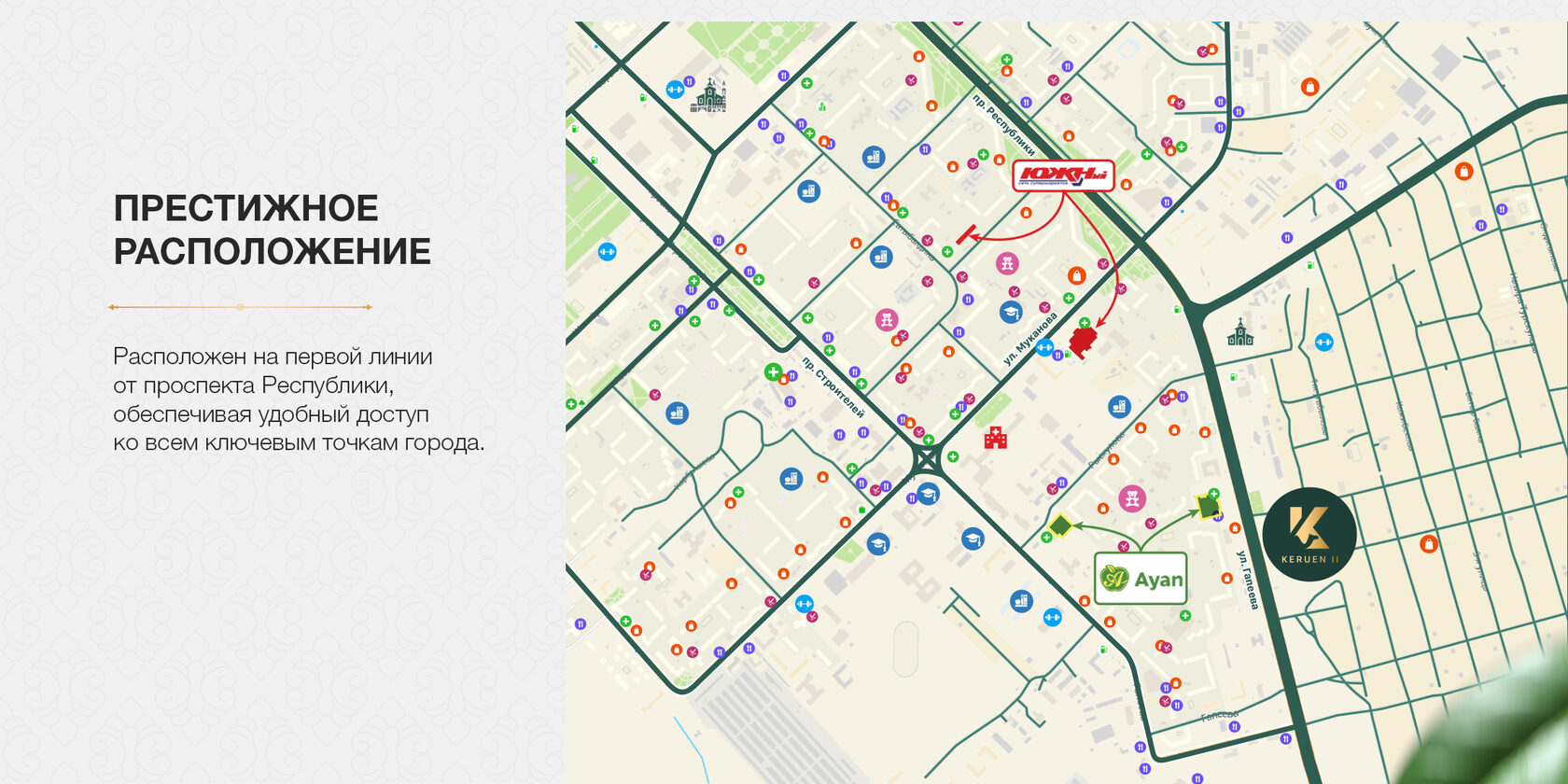Select the green-yellow Ayan building marker near ул. Гапеева
The width and height of the screenshot is (1568, 784).
1209,507
